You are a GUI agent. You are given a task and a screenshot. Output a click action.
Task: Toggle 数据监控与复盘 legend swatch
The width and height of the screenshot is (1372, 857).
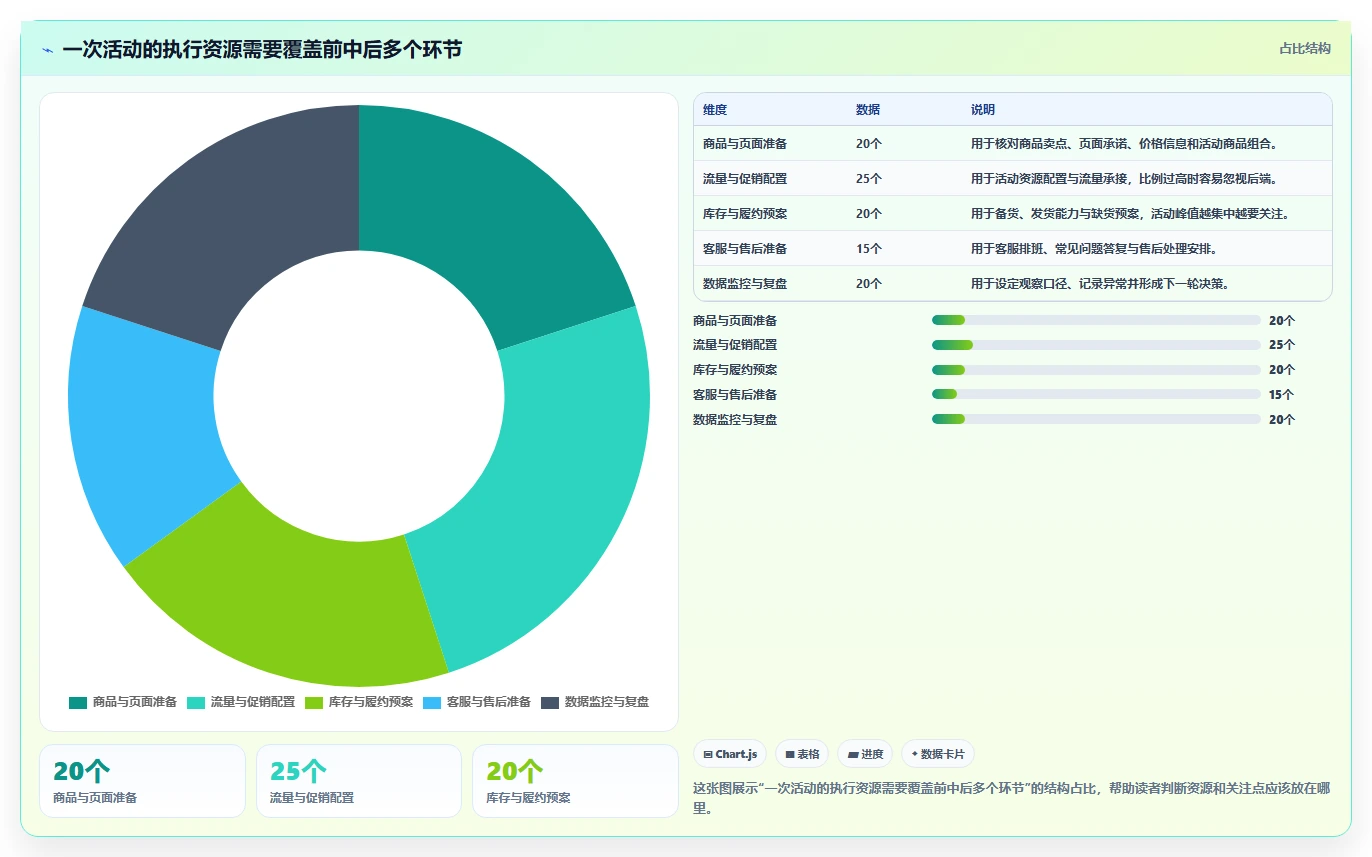[x=550, y=702]
